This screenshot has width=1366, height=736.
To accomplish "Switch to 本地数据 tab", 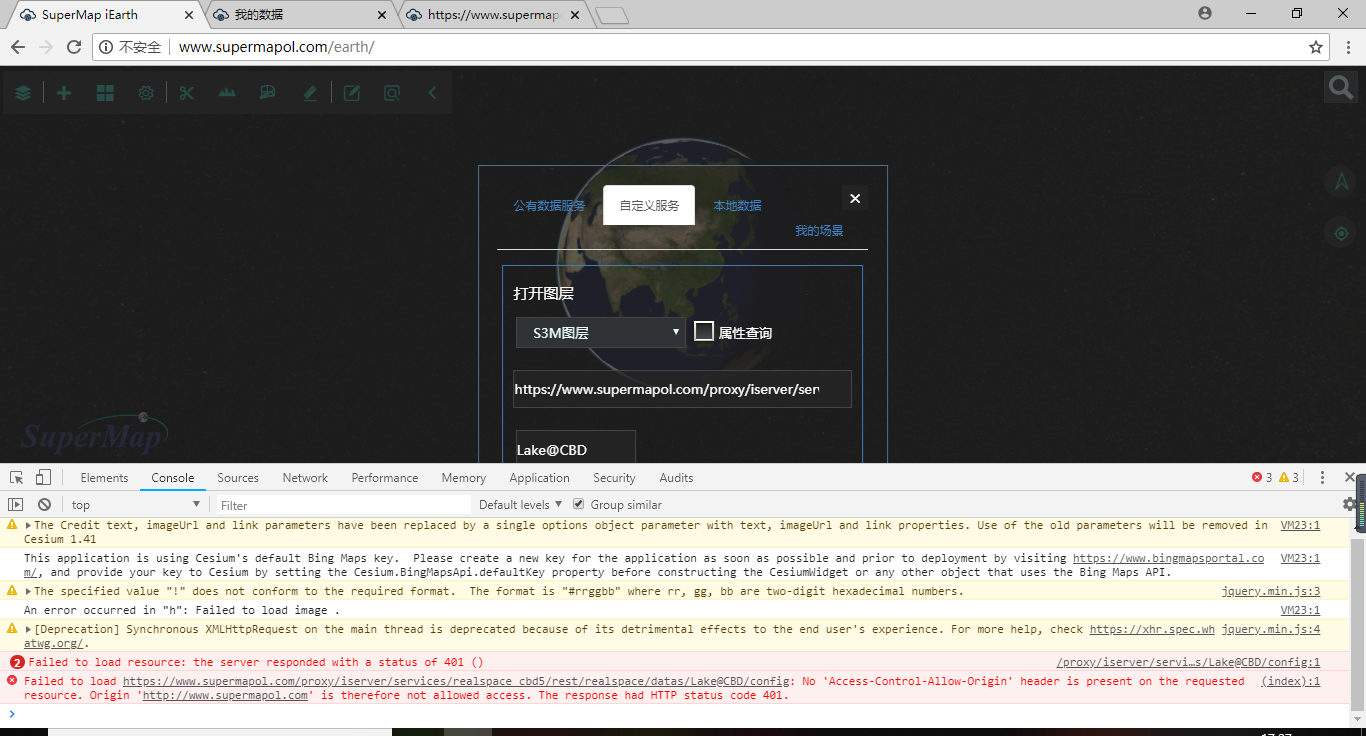I will point(737,206).
